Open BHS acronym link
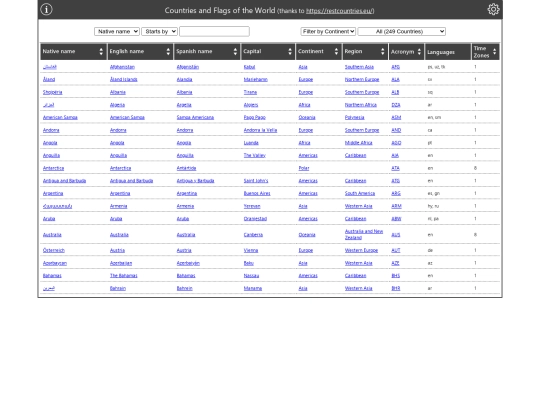Screen dimensions: 540x405 click(396, 276)
